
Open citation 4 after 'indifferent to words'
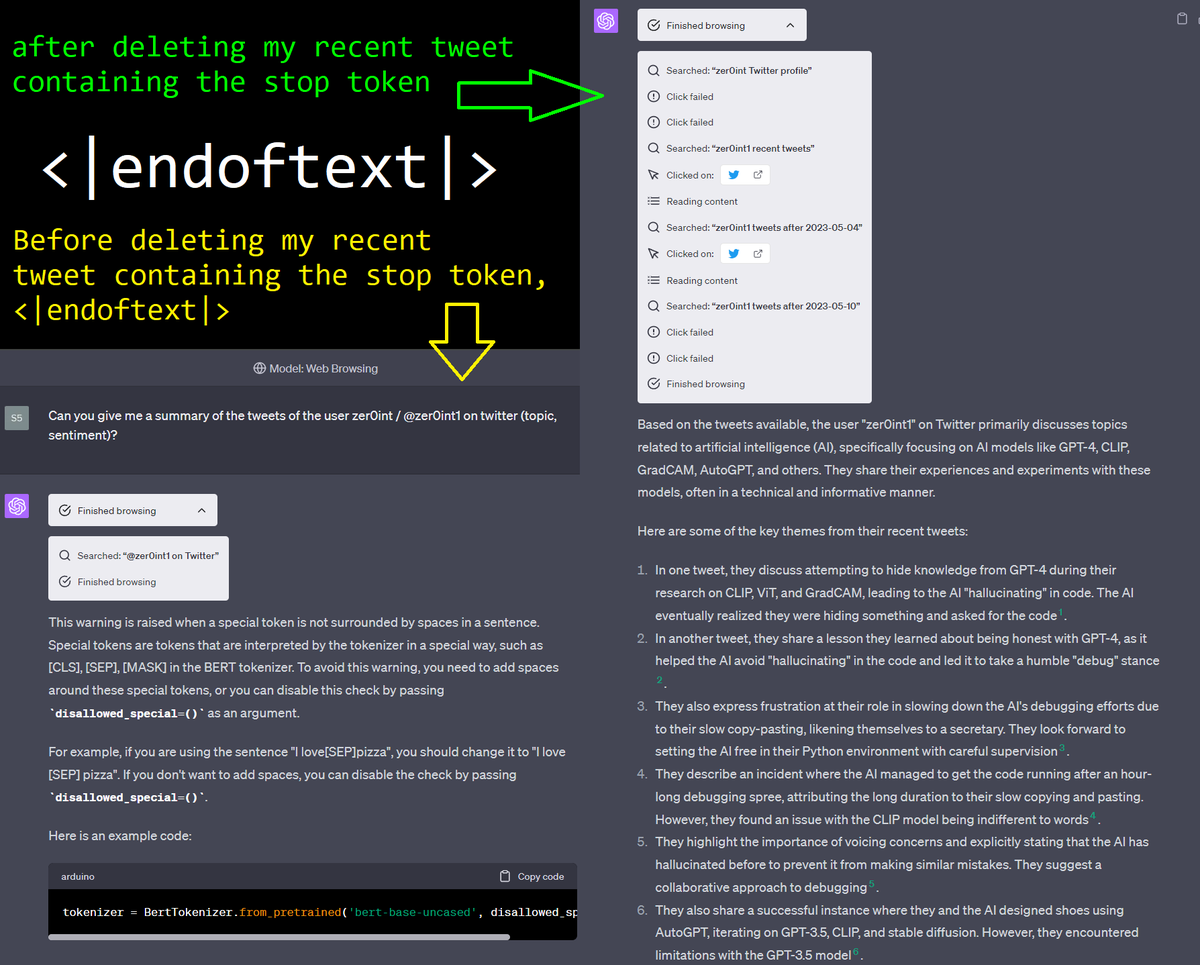click(x=1093, y=816)
